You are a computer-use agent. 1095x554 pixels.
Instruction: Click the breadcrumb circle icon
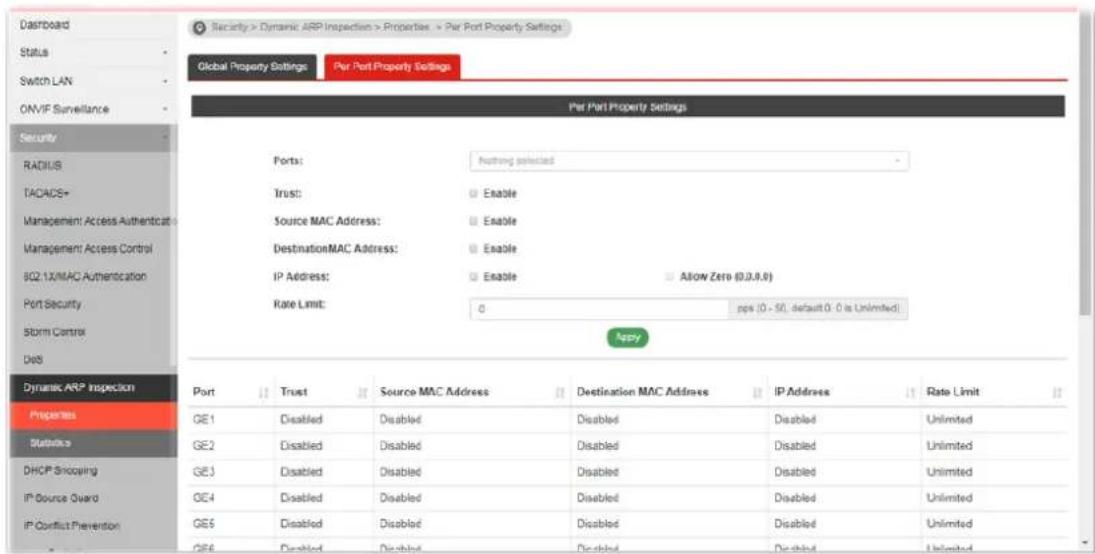200,28
